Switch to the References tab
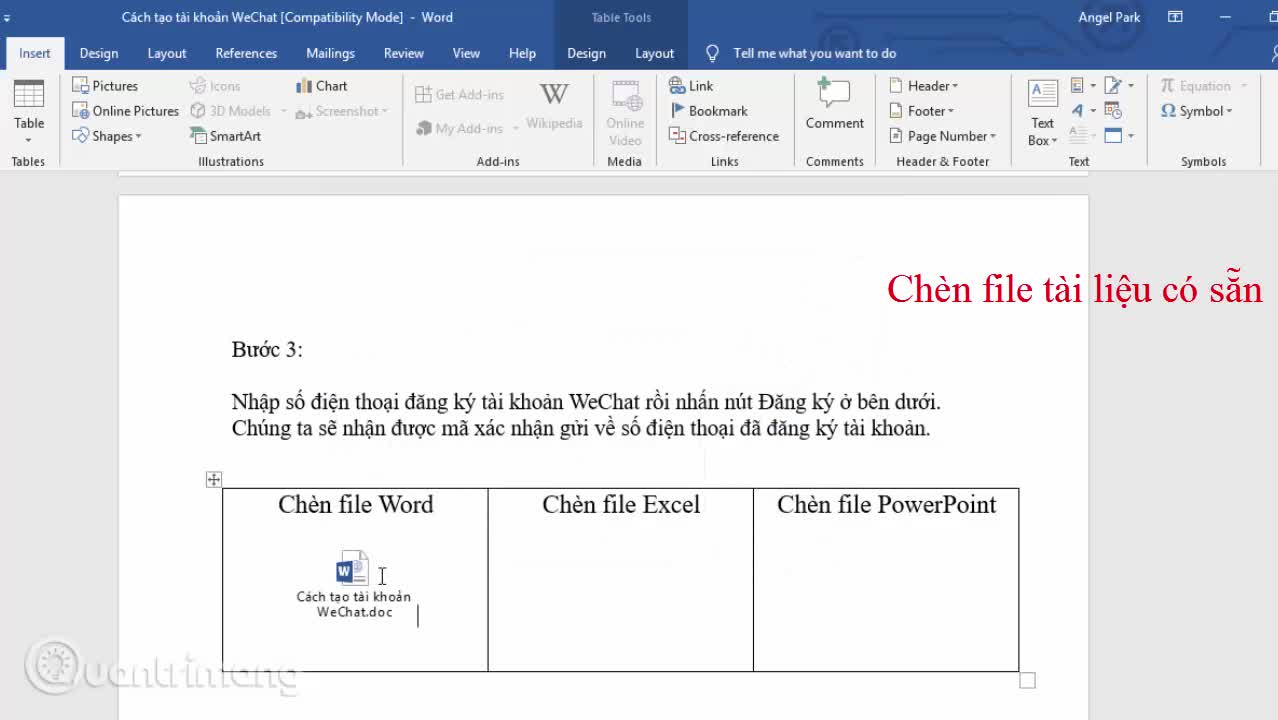This screenshot has width=1278, height=720. pyautogui.click(x=246, y=53)
